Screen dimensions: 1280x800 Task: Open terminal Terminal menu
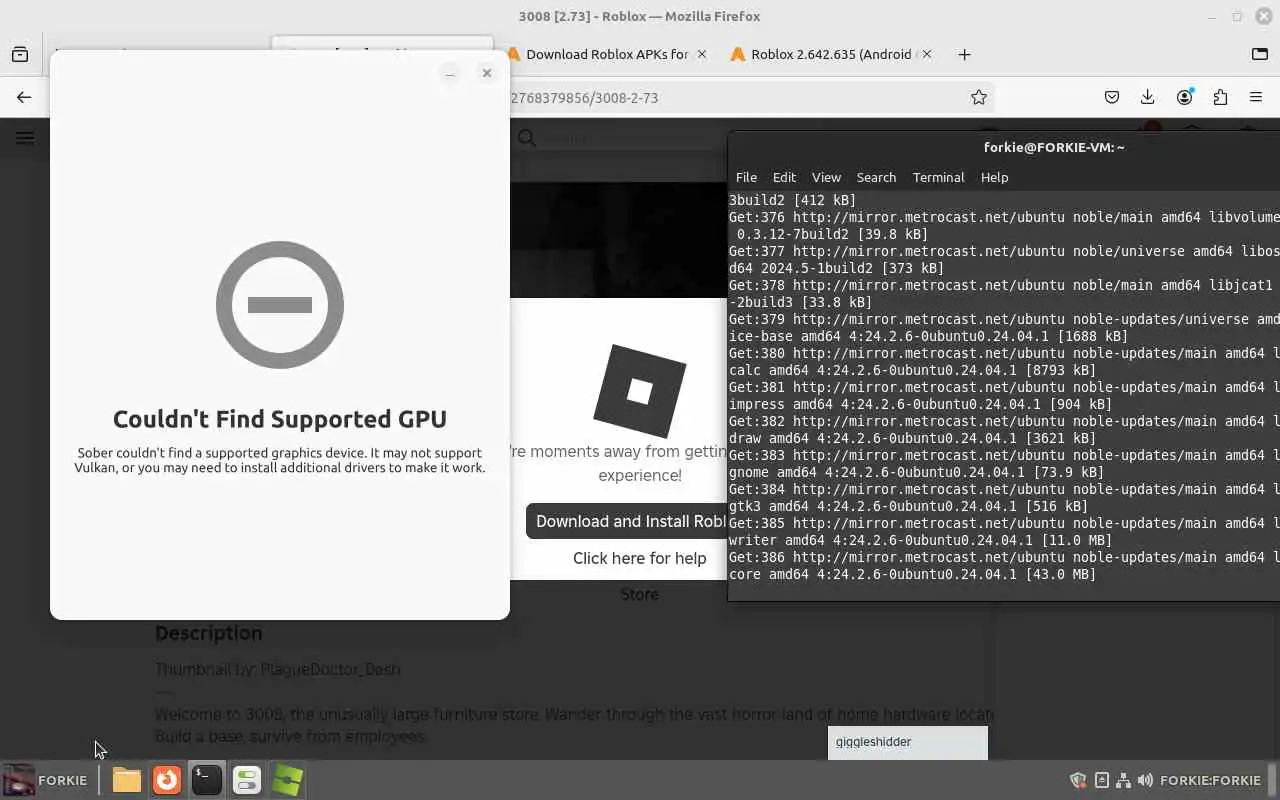(938, 177)
